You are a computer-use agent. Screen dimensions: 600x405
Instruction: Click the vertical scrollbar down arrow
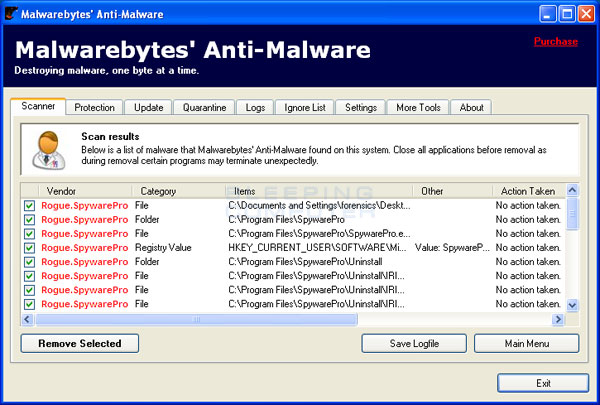(x=572, y=305)
